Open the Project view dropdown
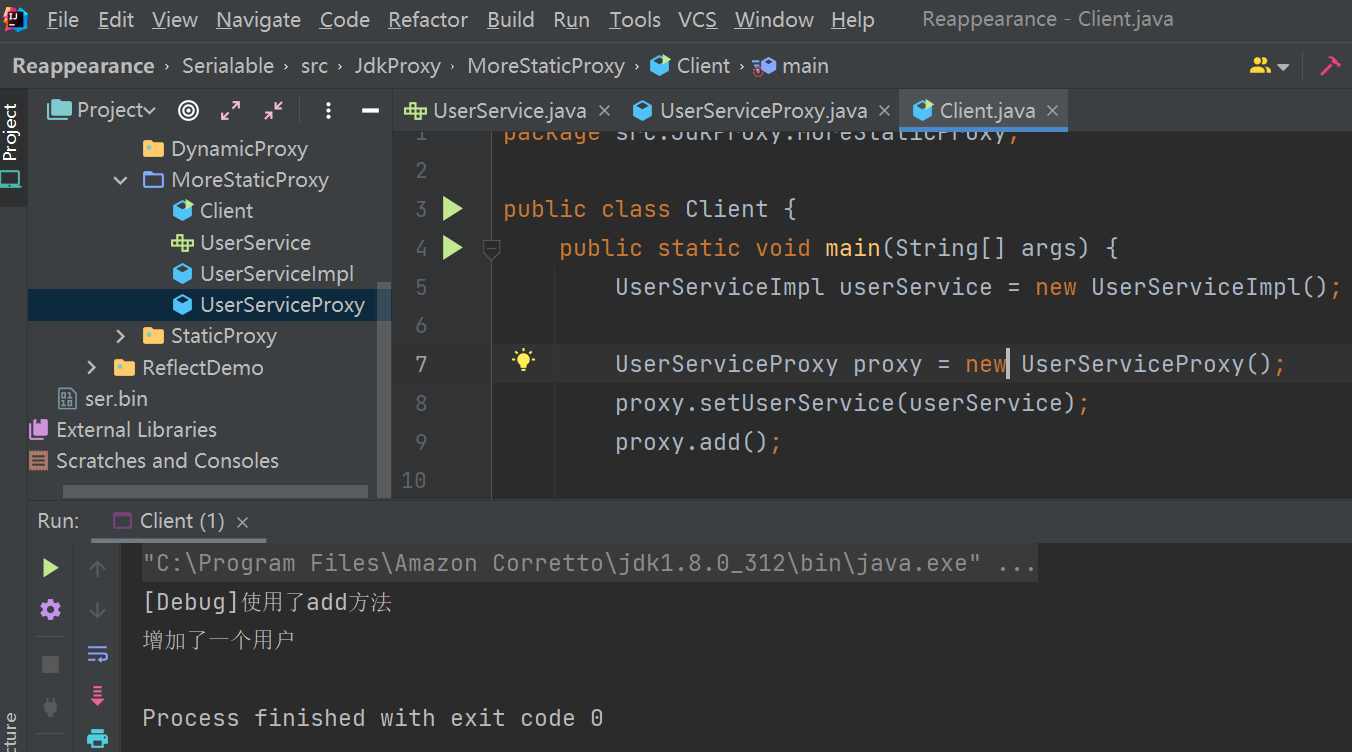Image resolution: width=1352 pixels, height=752 pixels. [102, 110]
